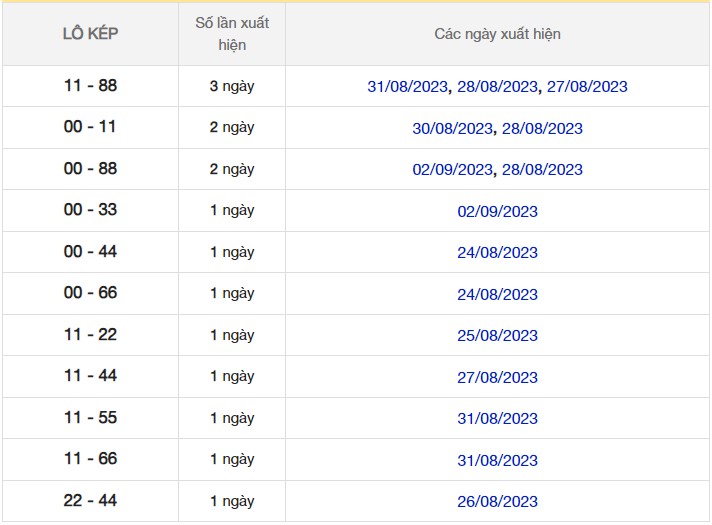Select the 3 ngày count cell
712x525 pixels.
coord(232,87)
